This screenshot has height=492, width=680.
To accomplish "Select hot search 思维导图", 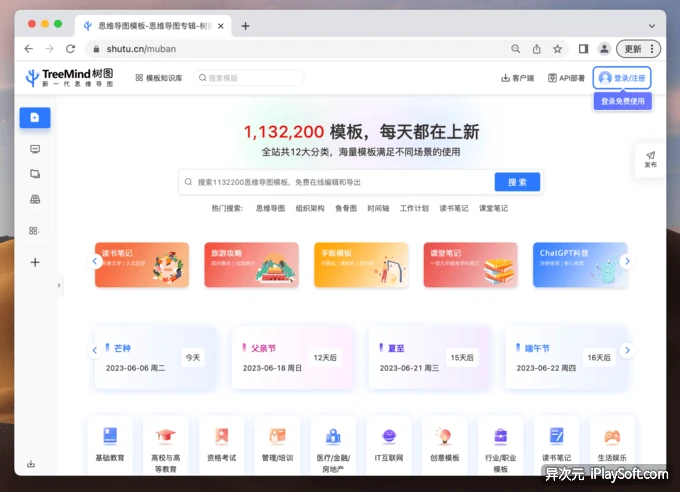I will tap(270, 208).
